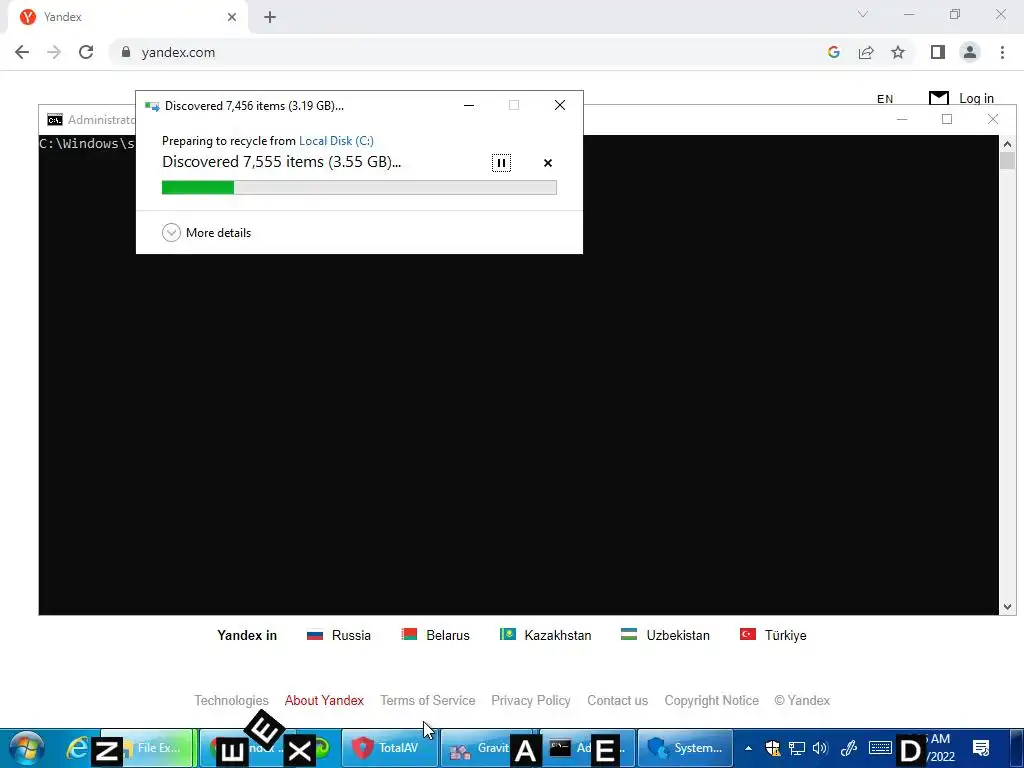Switch to the Gravit taskbar button

[488, 748]
